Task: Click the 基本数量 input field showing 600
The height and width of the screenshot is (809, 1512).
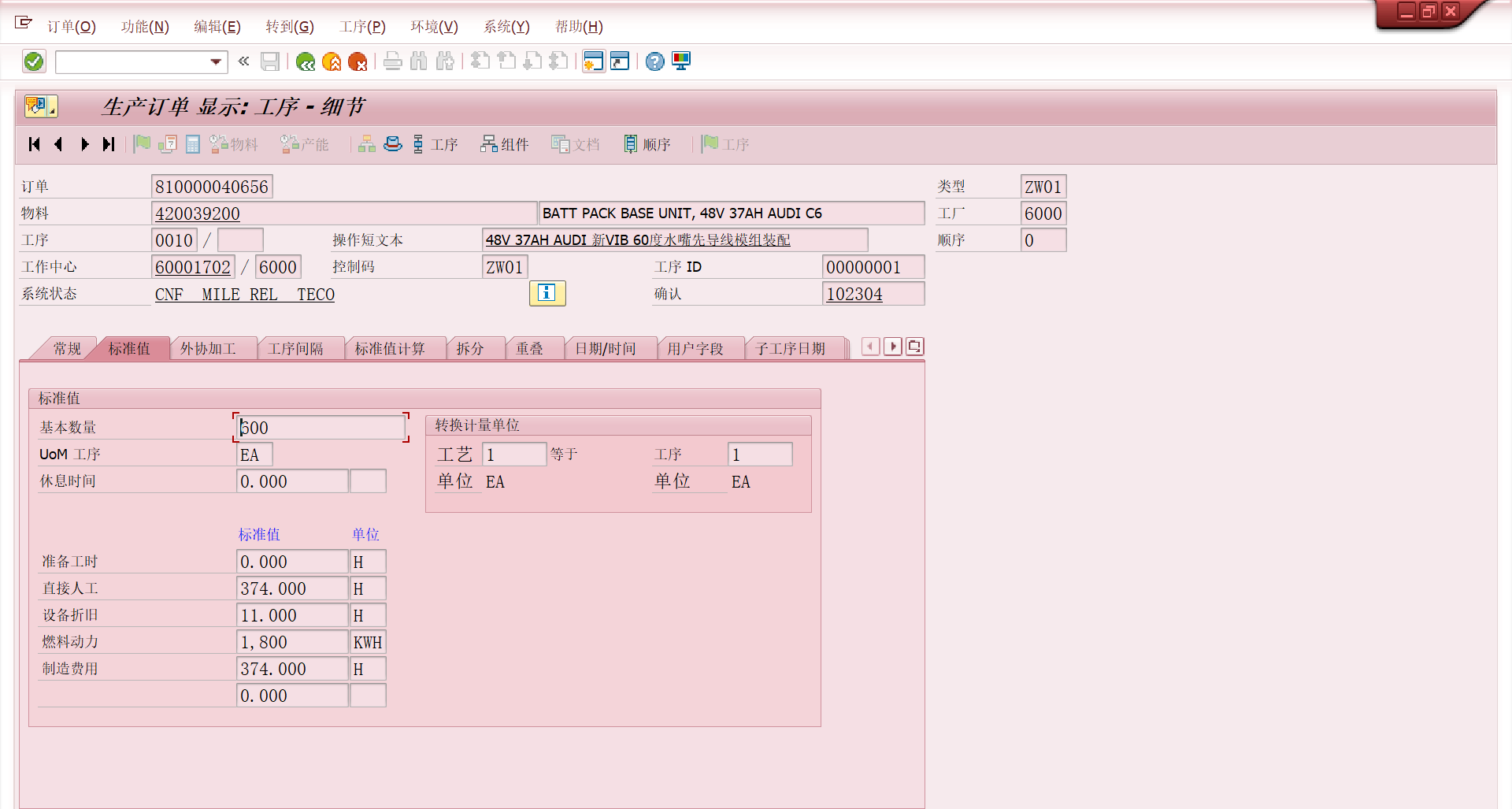Action: tap(319, 427)
